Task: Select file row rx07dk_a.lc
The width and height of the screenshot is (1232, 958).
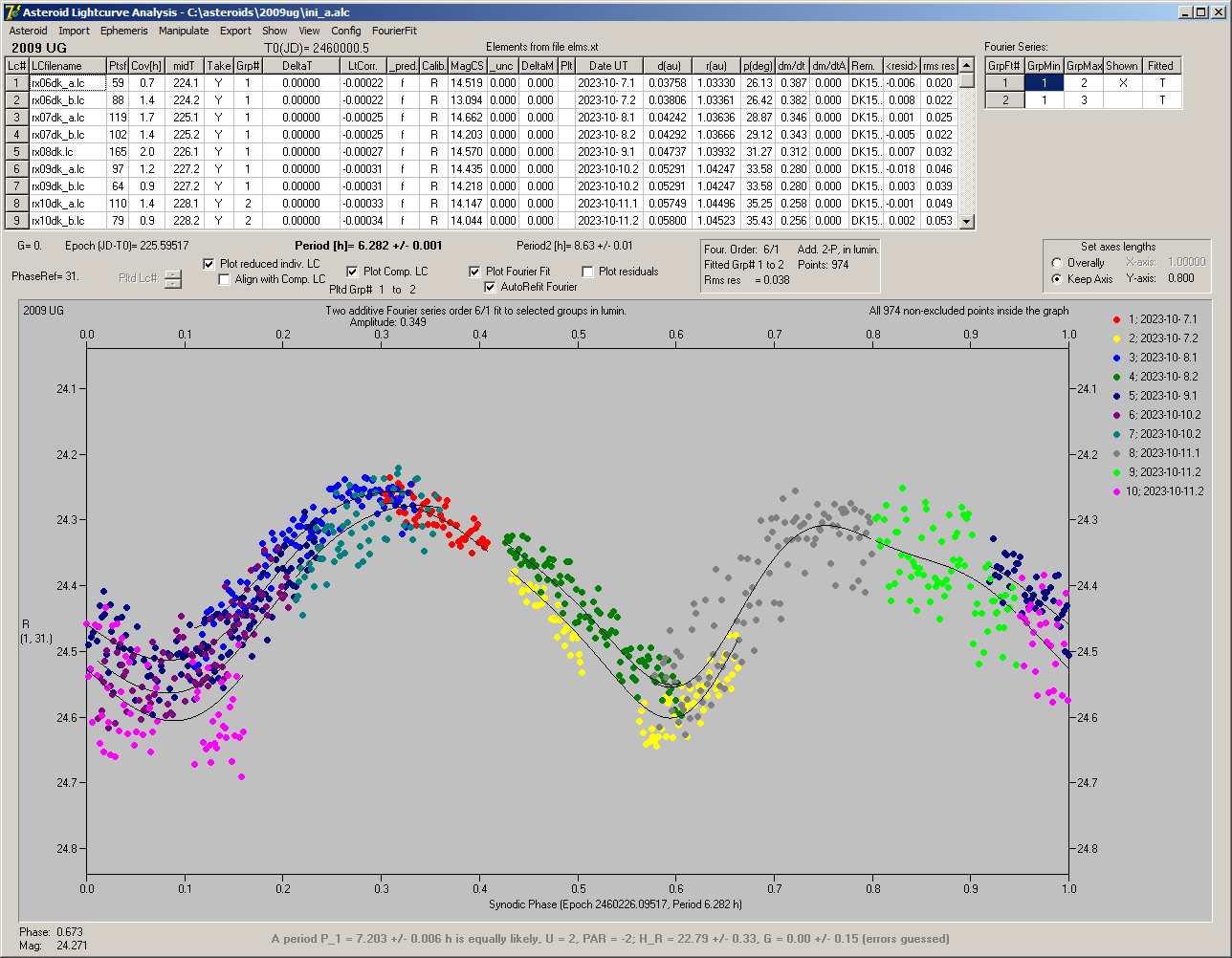Action: click(67, 118)
